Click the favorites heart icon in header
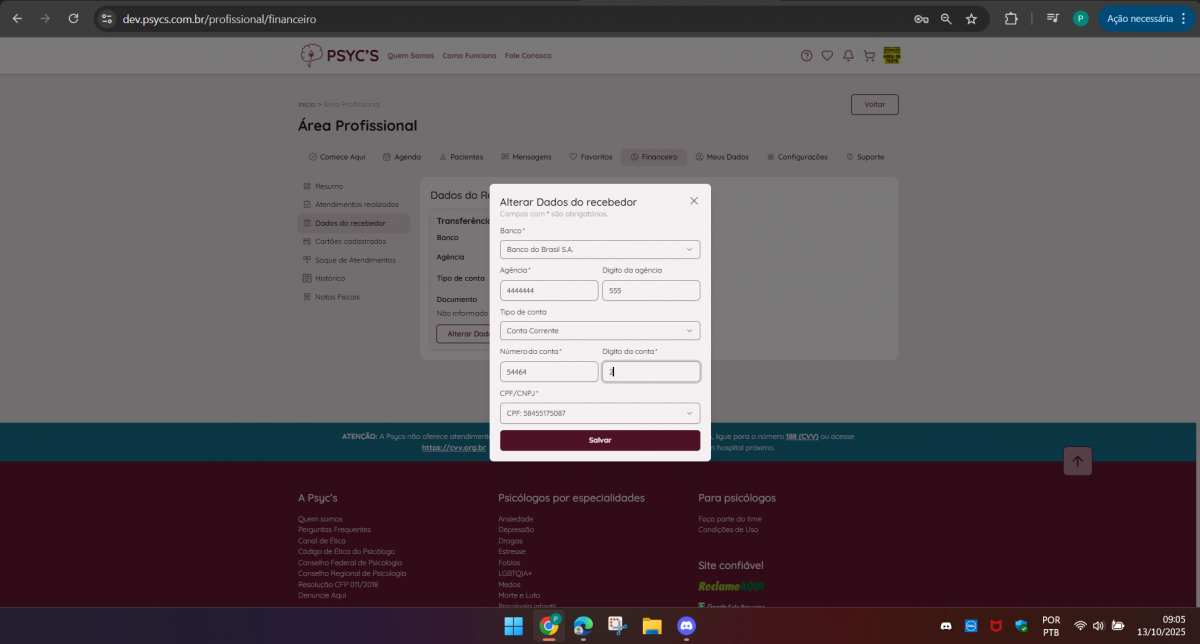 coord(827,56)
